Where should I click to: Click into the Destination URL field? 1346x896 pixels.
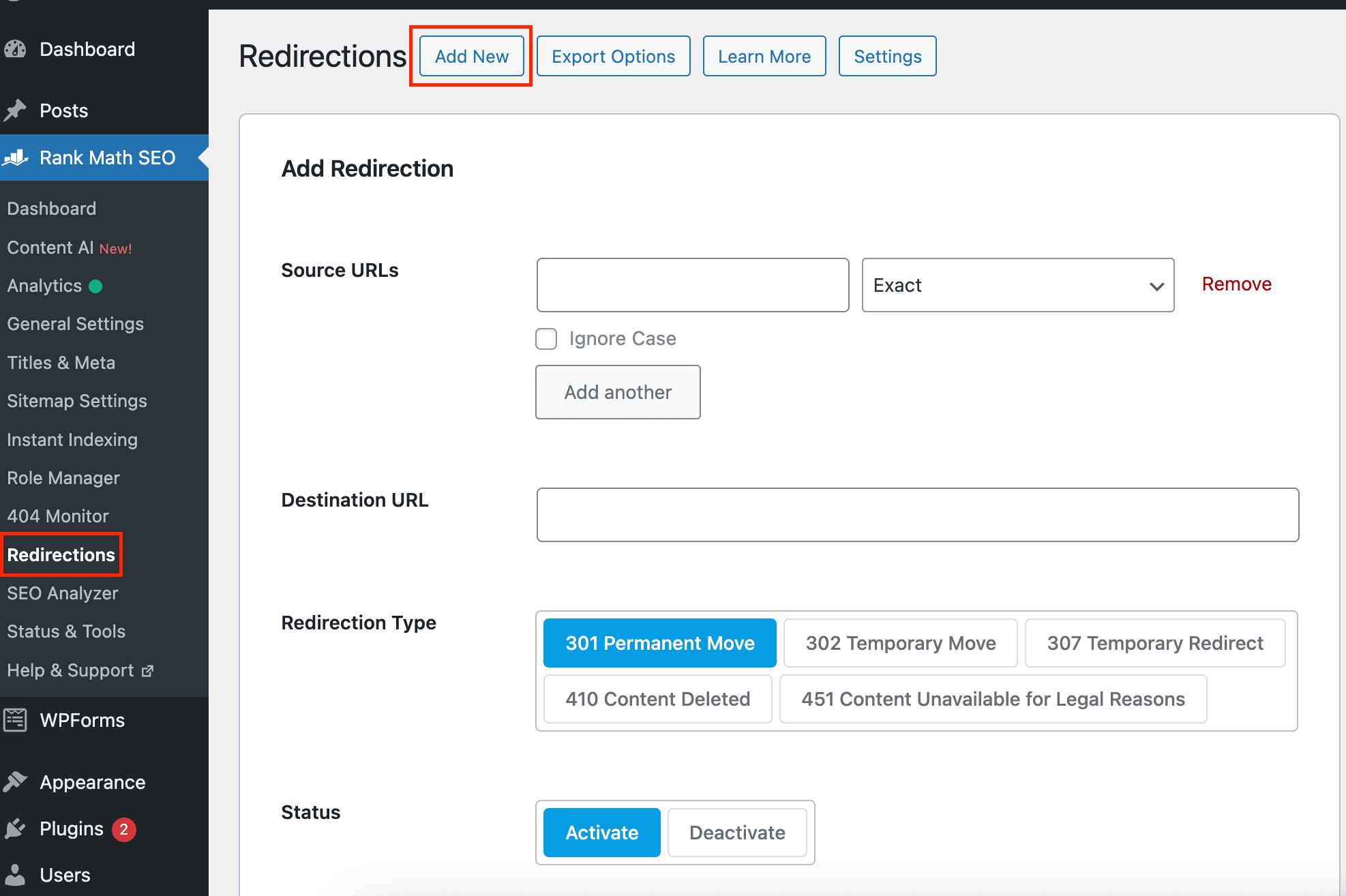pos(917,515)
